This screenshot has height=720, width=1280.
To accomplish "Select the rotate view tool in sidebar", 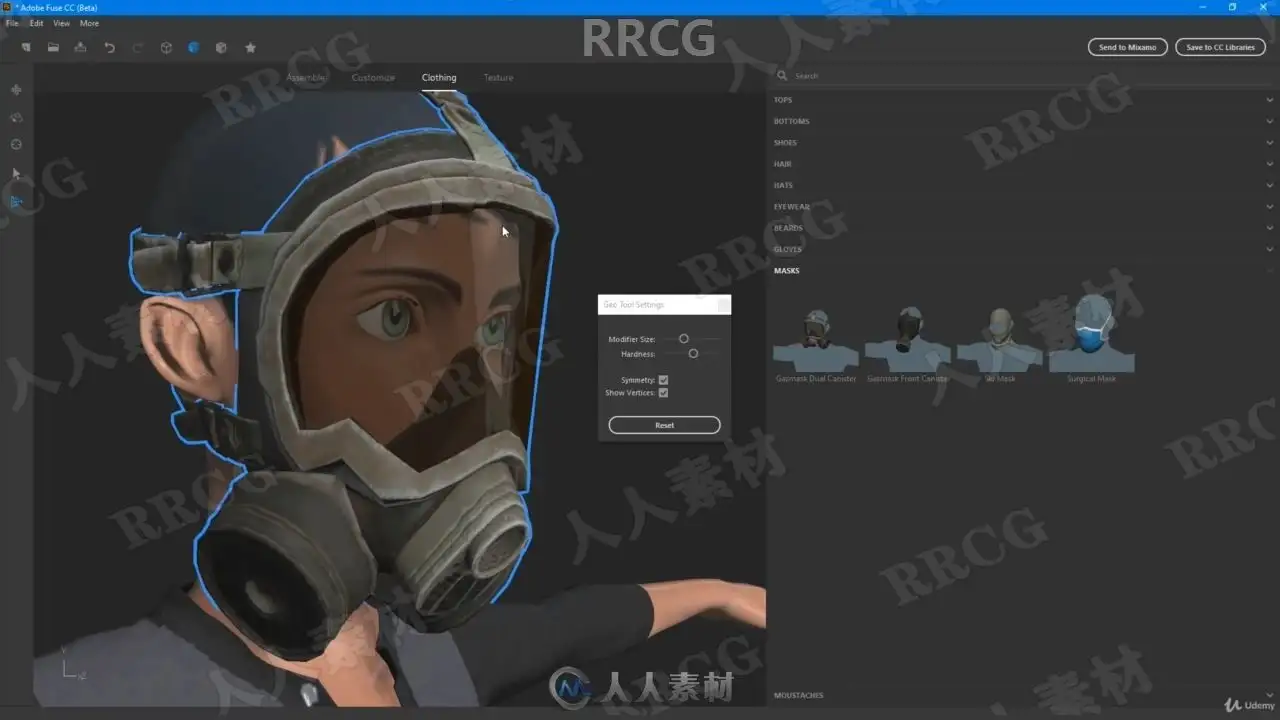I will [16, 117].
